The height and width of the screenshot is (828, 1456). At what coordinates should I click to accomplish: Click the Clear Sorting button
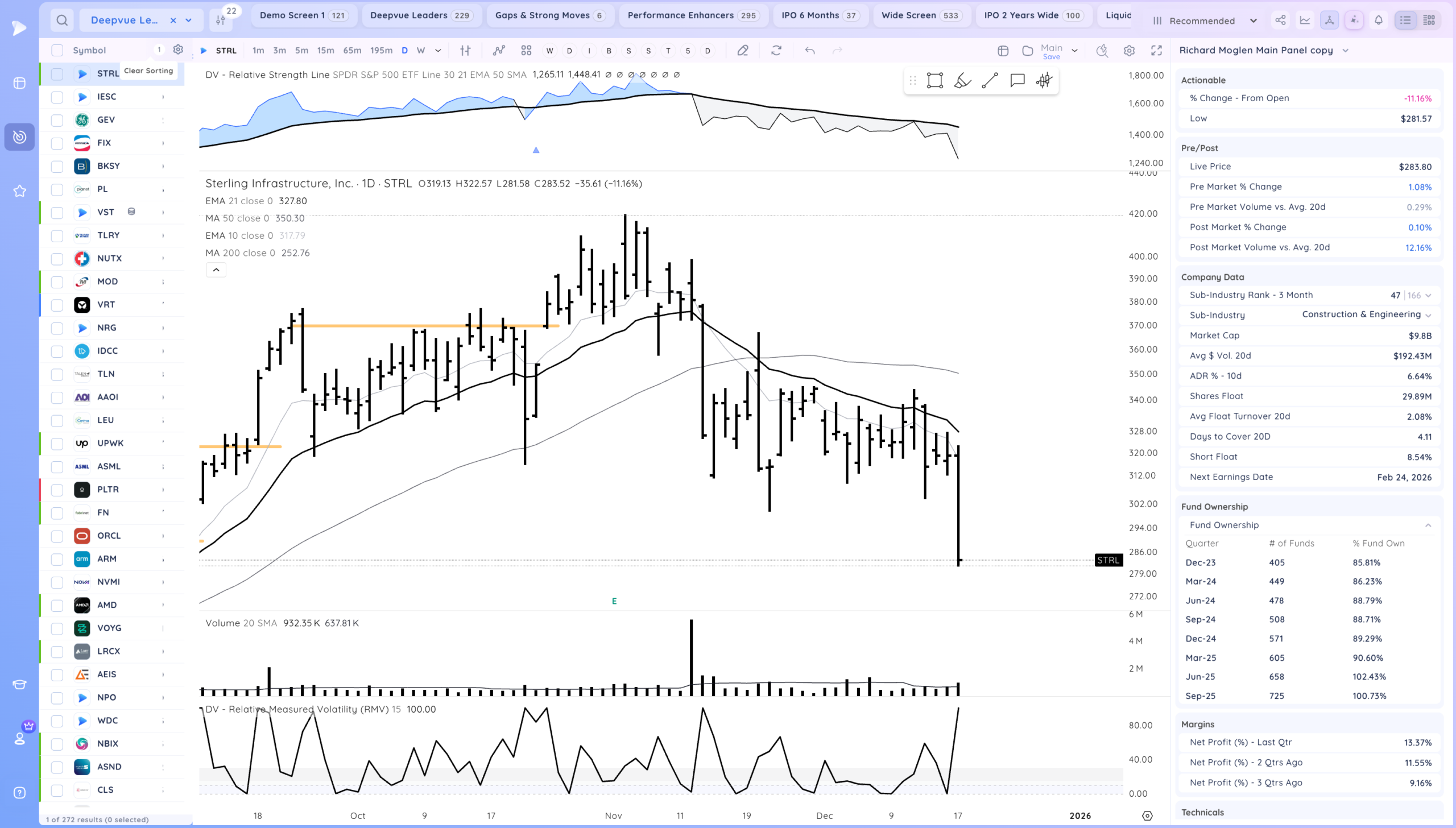coord(148,71)
